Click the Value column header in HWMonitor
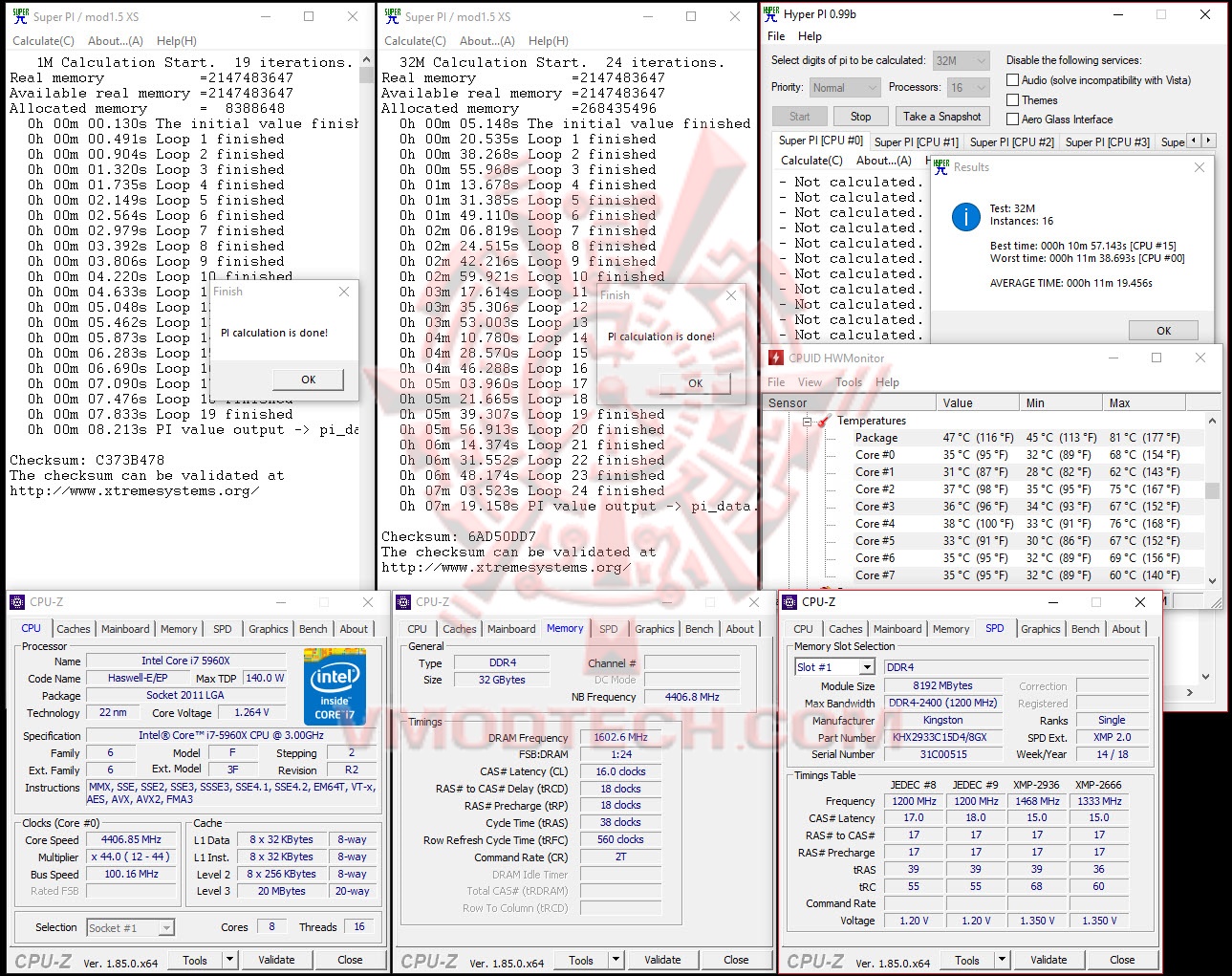This screenshot has height=976, width=1232. pos(978,402)
